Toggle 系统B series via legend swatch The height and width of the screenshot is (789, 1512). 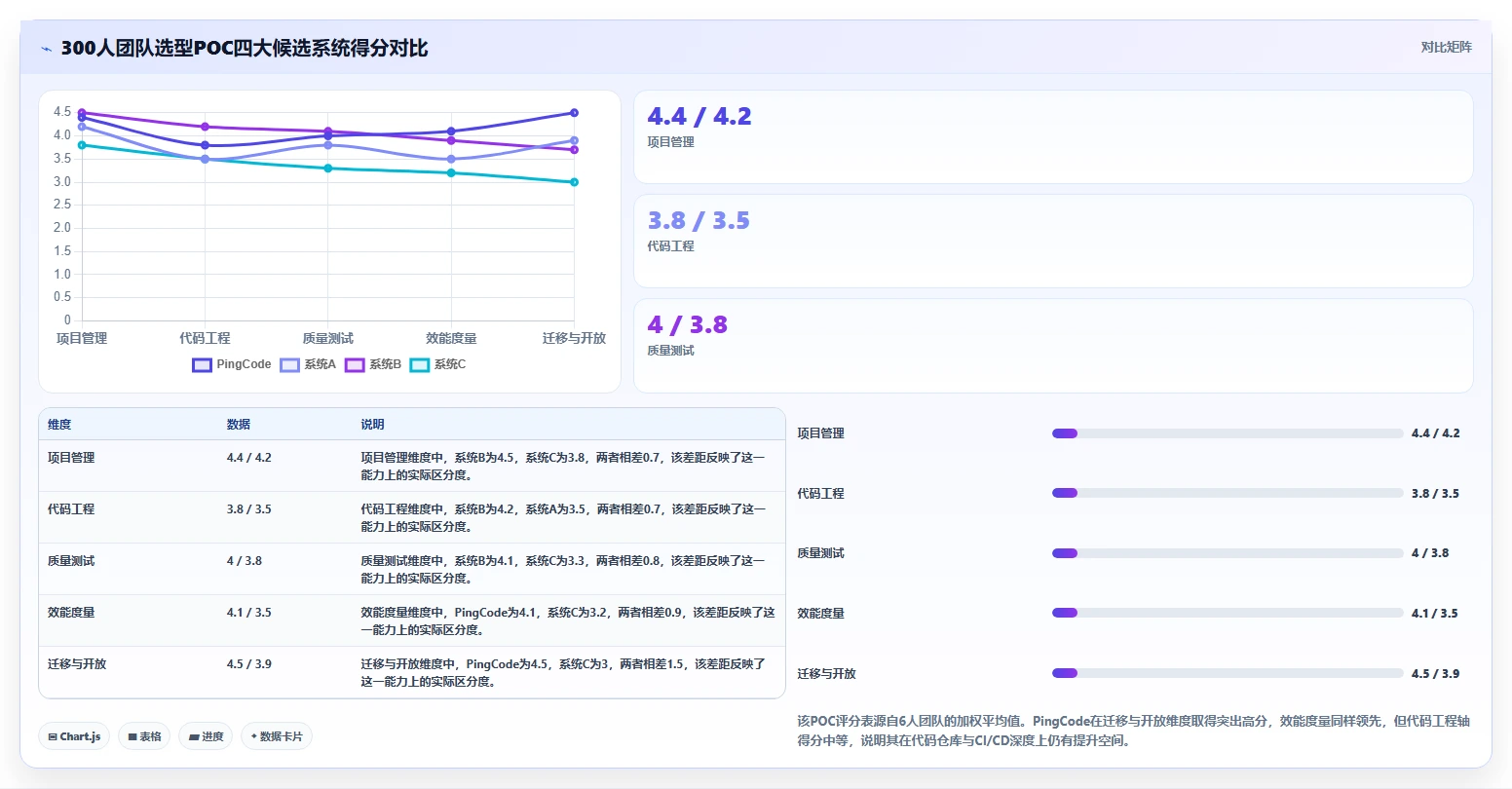pos(355,365)
